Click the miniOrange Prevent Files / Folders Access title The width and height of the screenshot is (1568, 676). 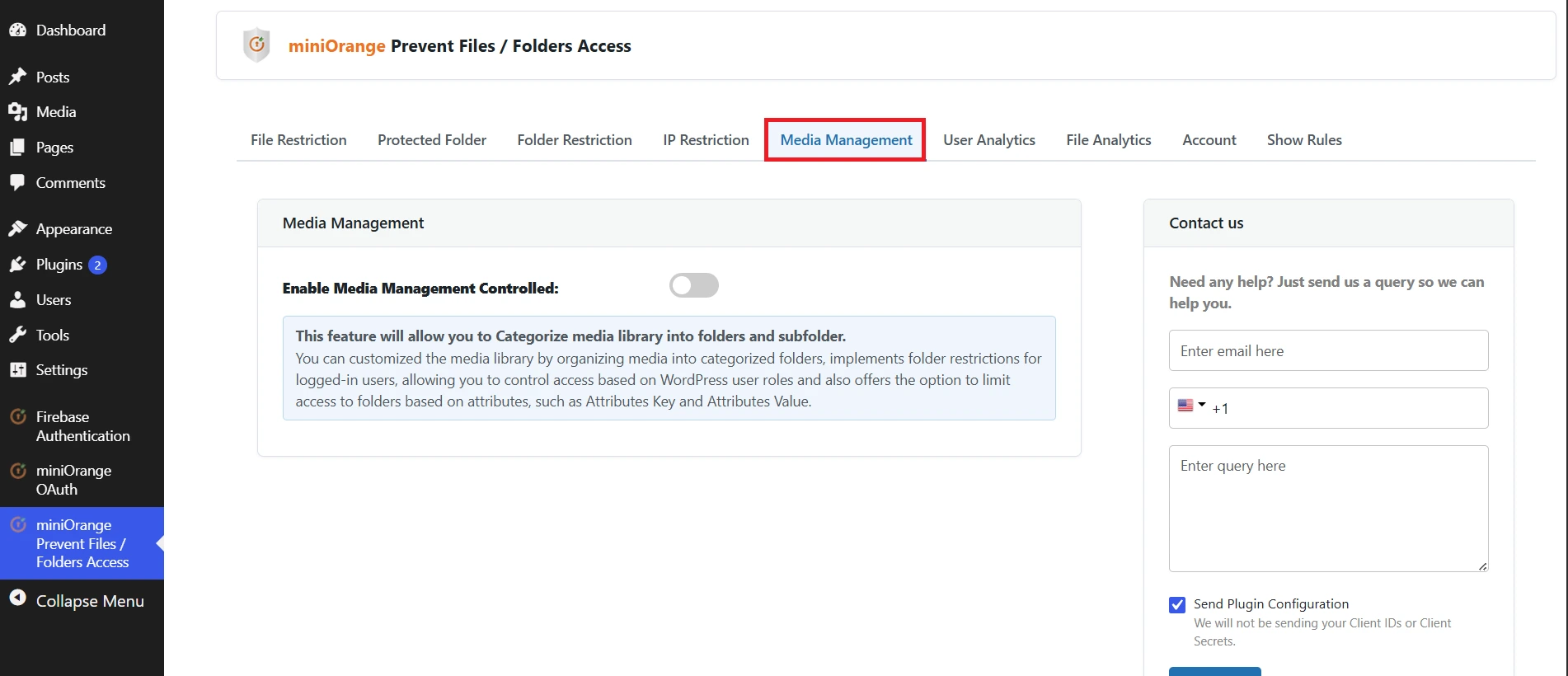click(x=460, y=46)
